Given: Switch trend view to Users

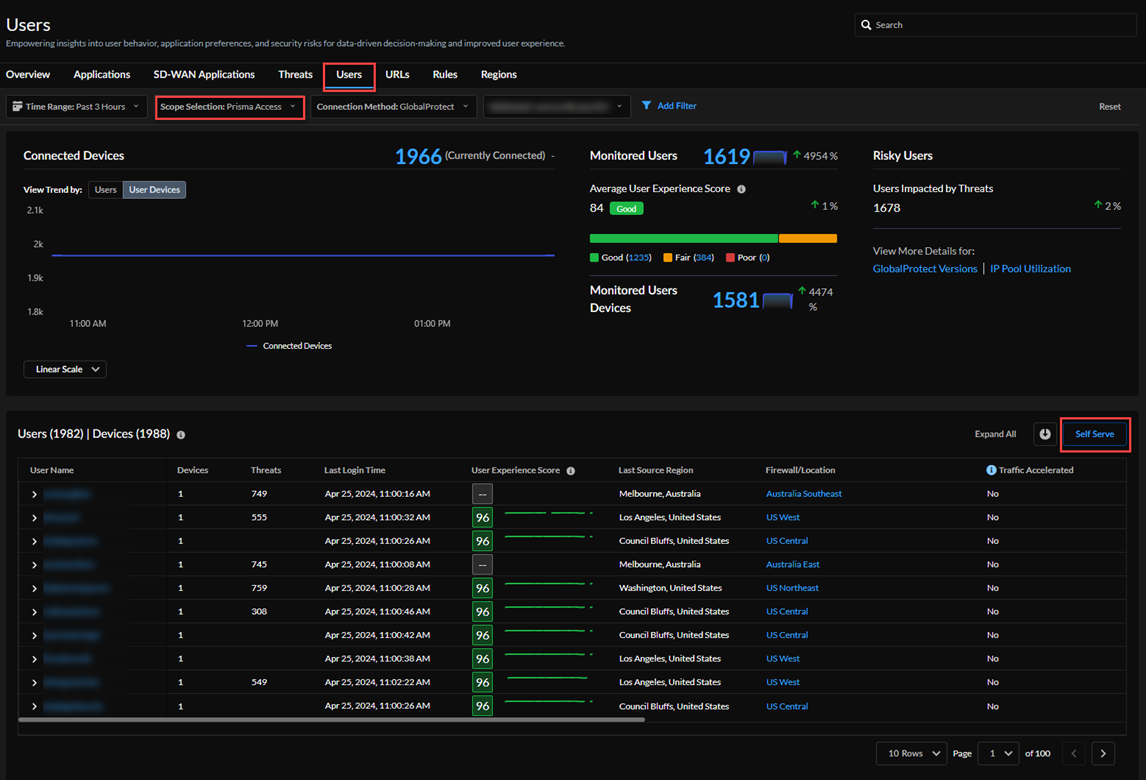Looking at the screenshot, I should click(105, 190).
